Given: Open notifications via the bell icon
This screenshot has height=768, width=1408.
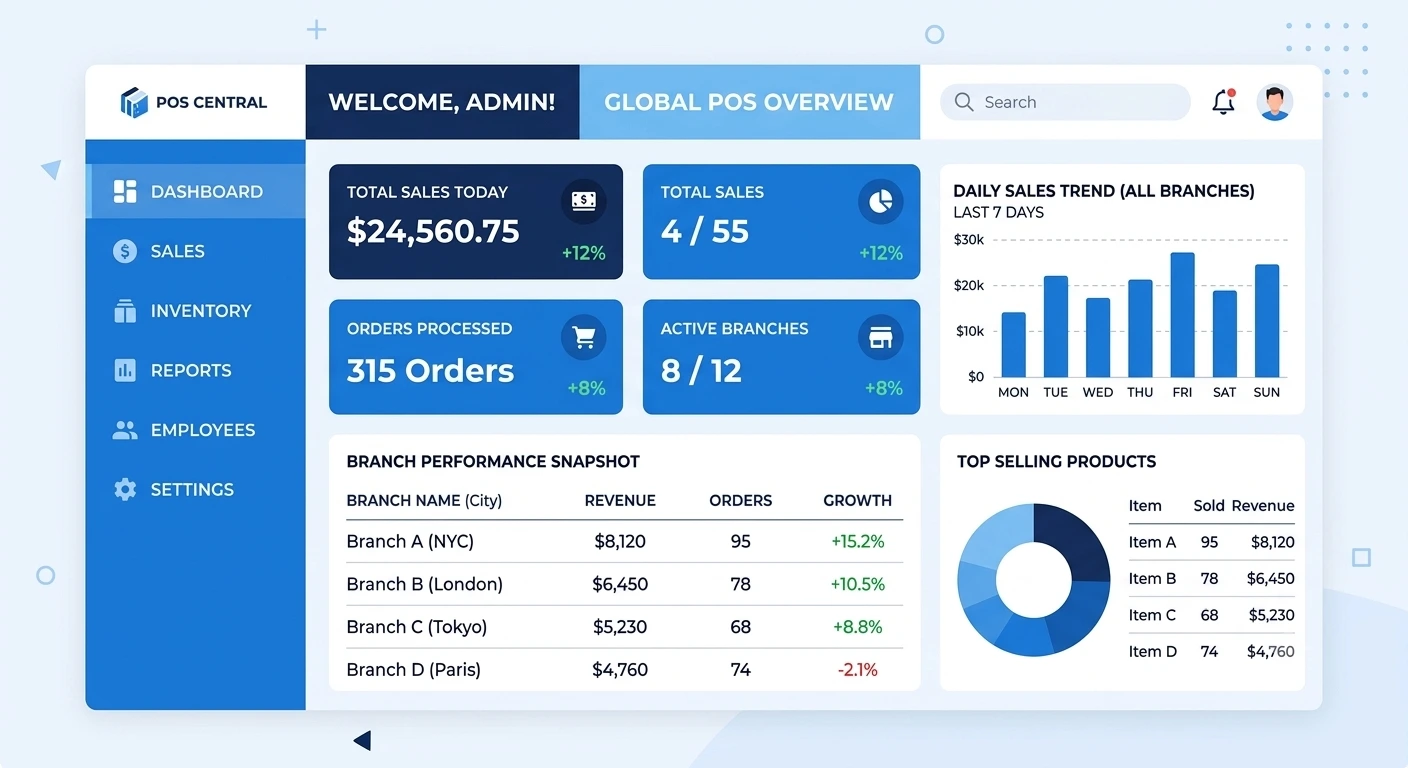Looking at the screenshot, I should coord(1223,102).
